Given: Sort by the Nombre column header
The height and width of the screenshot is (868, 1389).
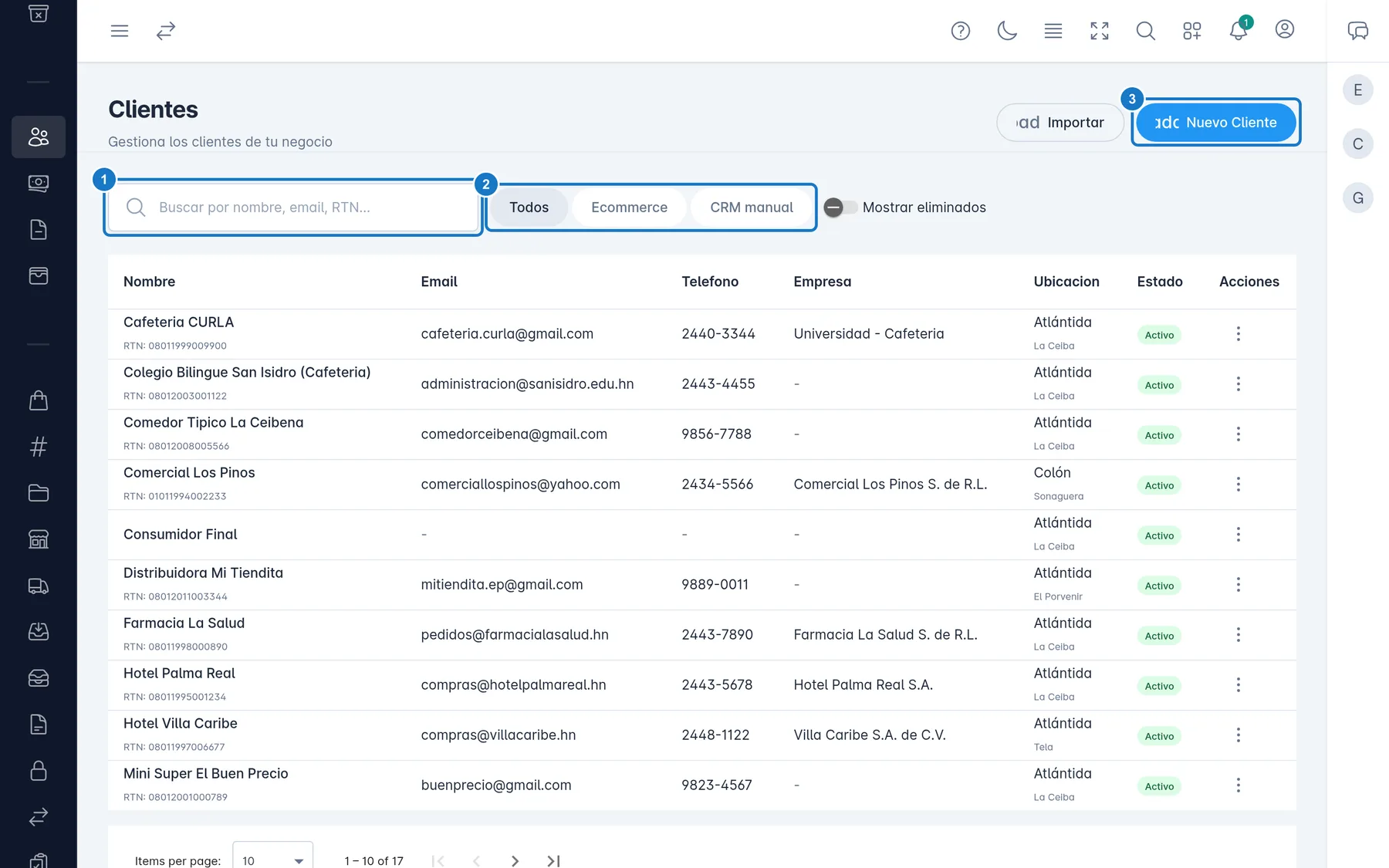Looking at the screenshot, I should pyautogui.click(x=150, y=282).
